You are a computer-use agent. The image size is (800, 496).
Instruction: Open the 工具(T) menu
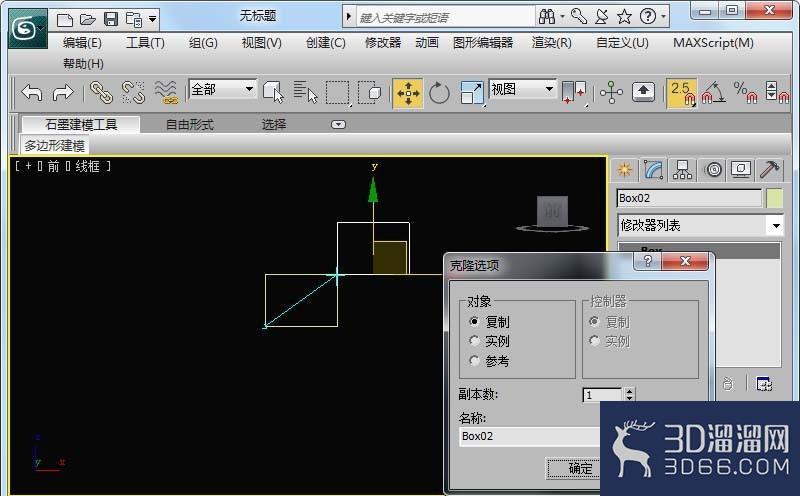tap(145, 43)
